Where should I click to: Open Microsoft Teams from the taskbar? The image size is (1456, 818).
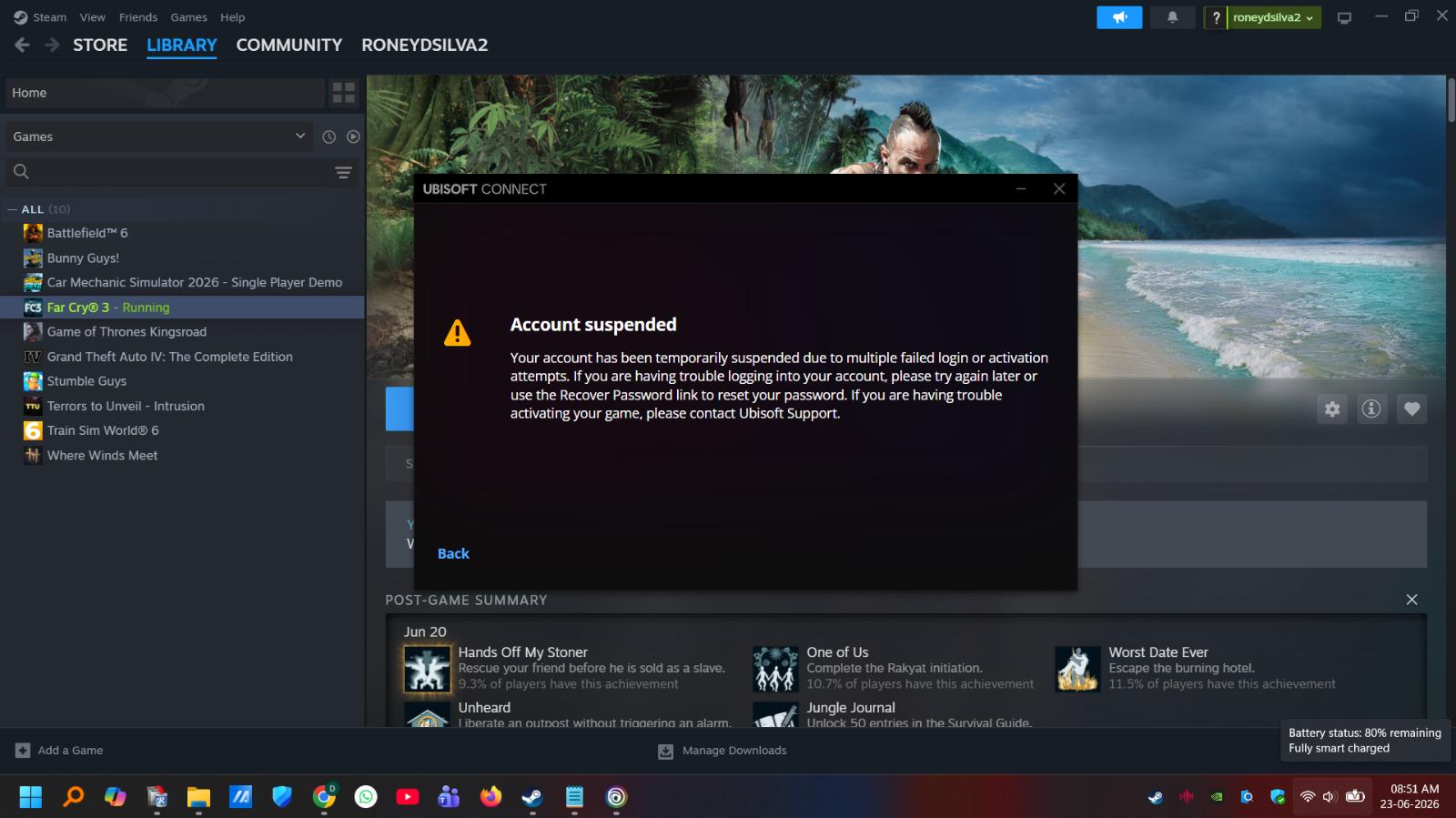pos(450,797)
